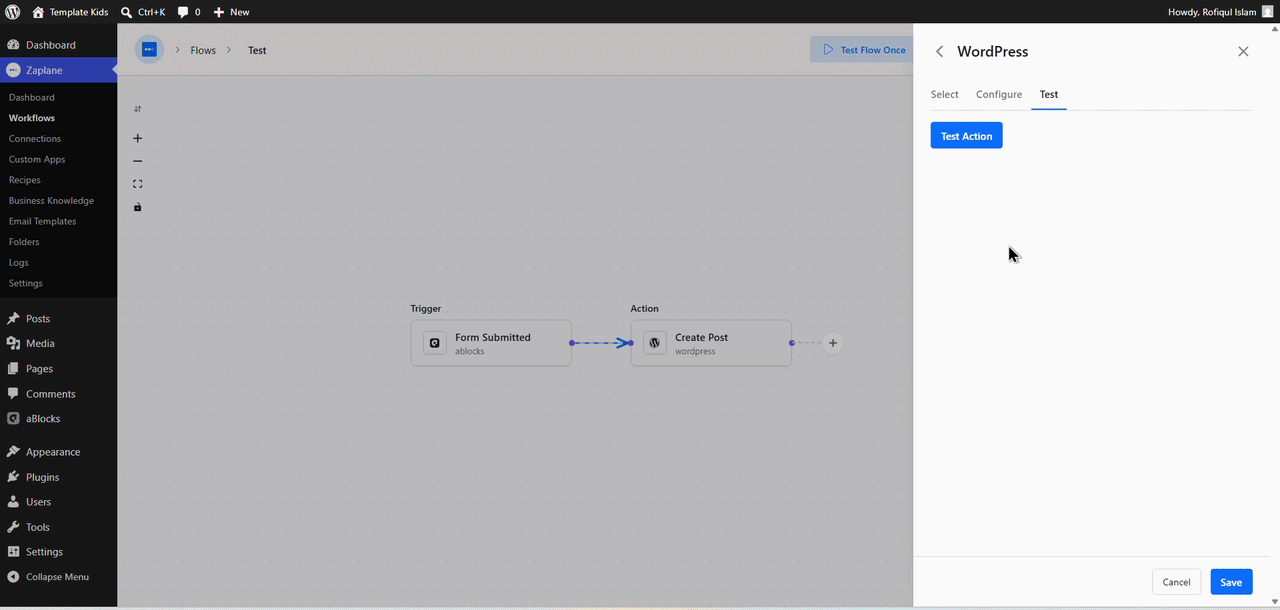
Task: Switch to the Test tab
Action: click(1048, 94)
